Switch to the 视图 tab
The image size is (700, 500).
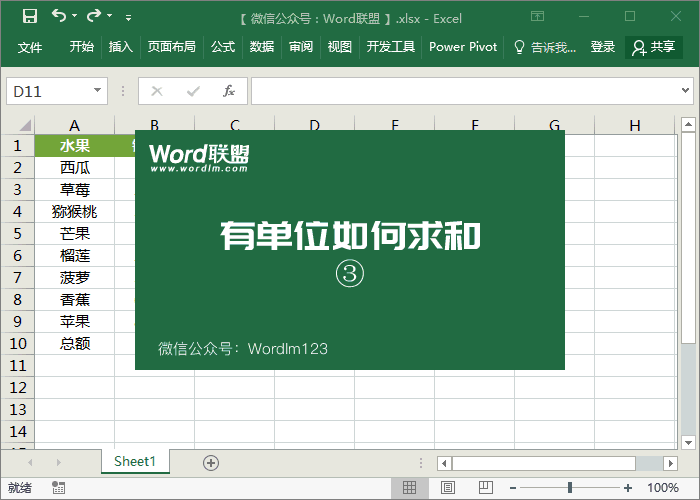340,47
